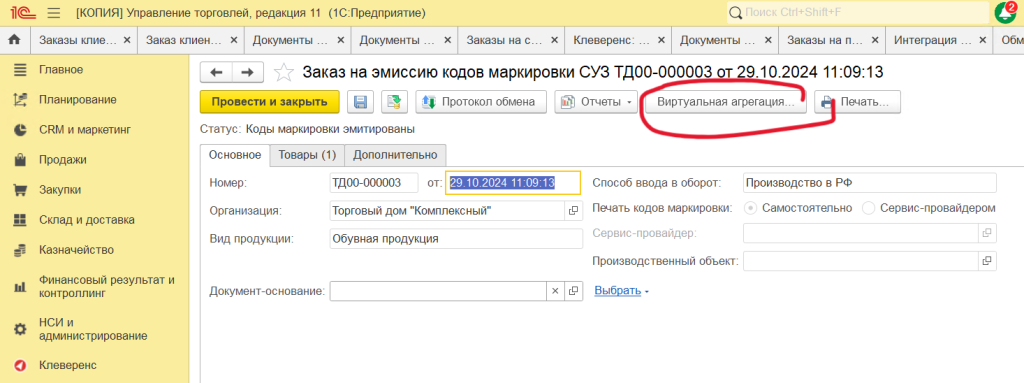Save document with floppy disk icon
The image size is (1024, 383).
[x=360, y=102]
